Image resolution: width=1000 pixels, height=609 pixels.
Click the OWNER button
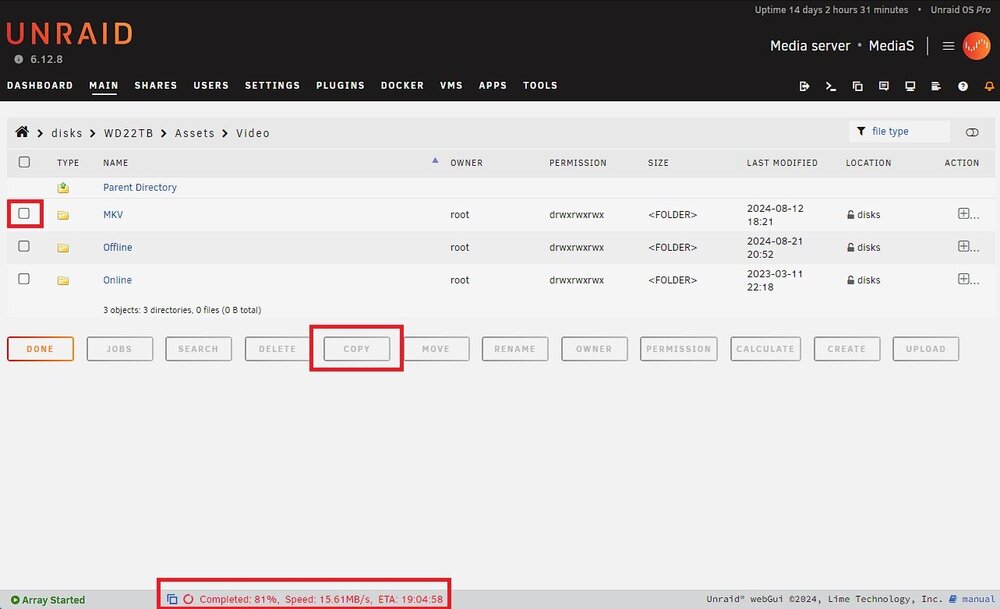(x=594, y=349)
